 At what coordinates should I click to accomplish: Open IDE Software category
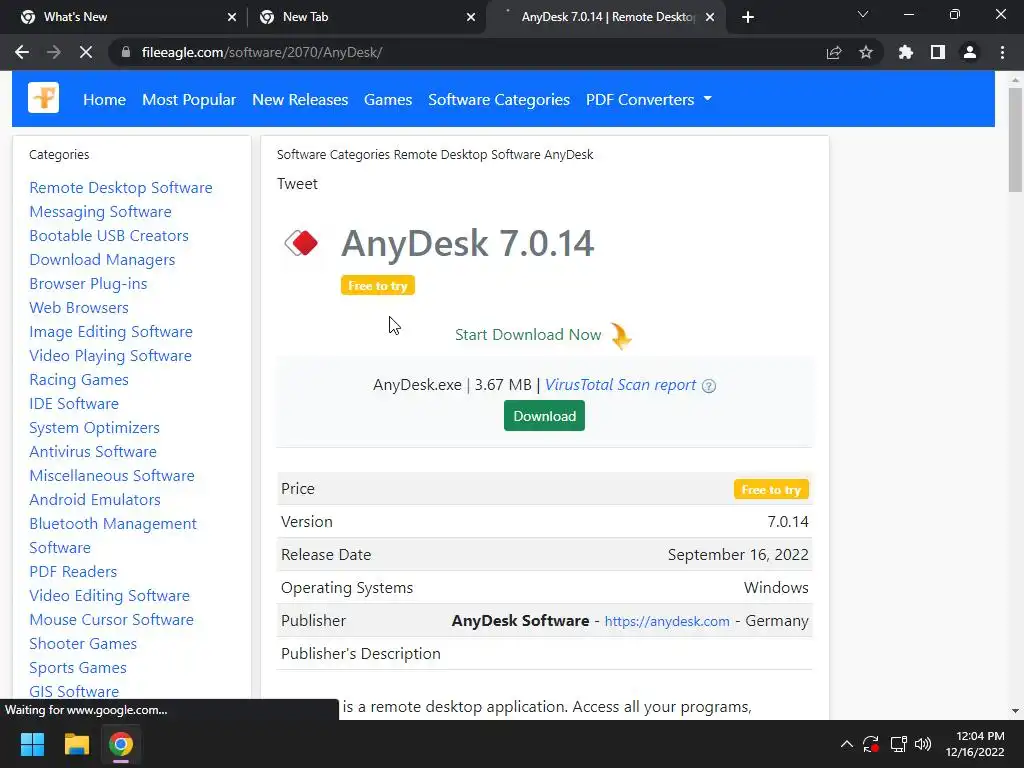point(74,404)
